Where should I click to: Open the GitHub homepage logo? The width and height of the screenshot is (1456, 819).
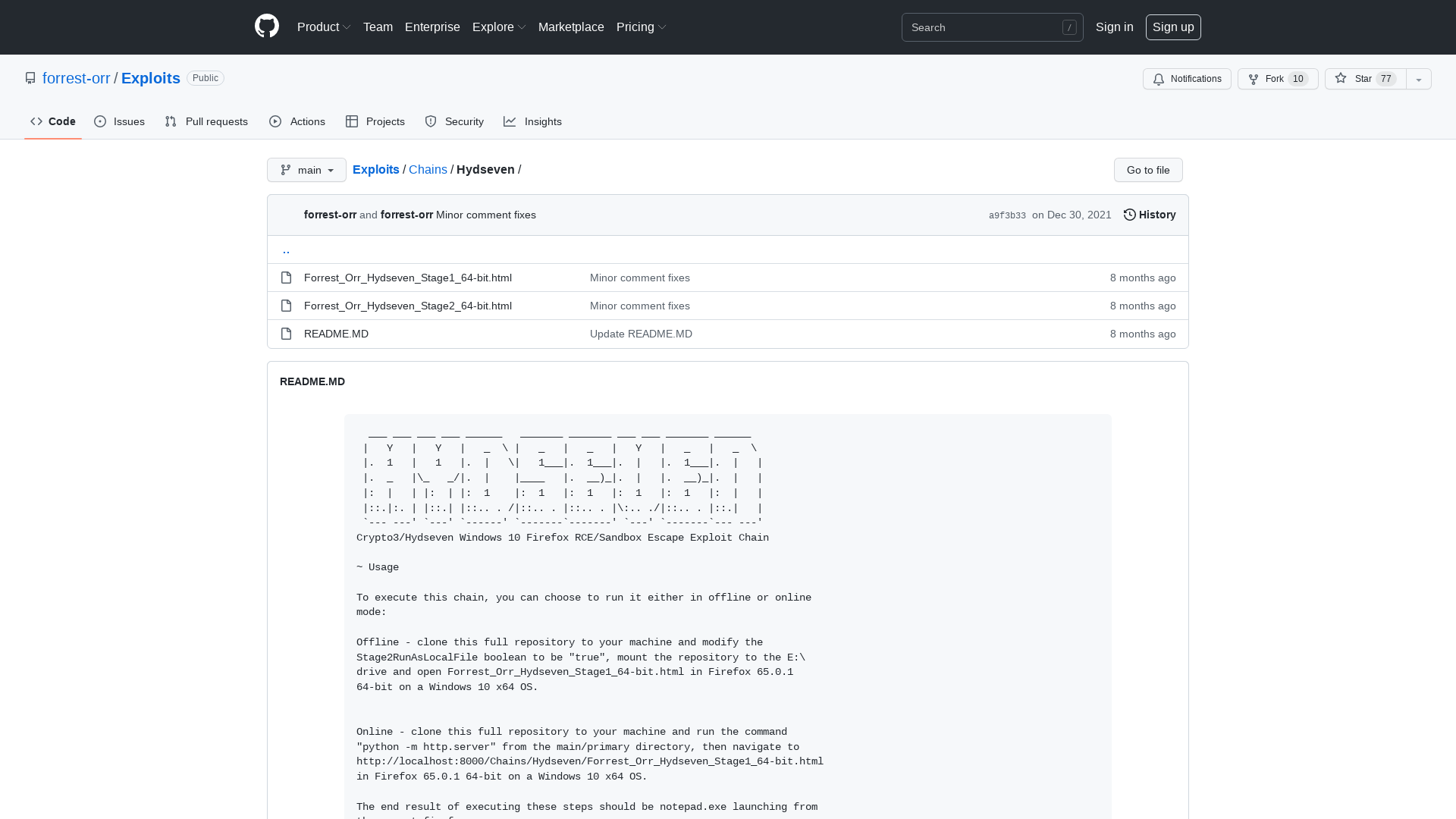pyautogui.click(x=267, y=27)
